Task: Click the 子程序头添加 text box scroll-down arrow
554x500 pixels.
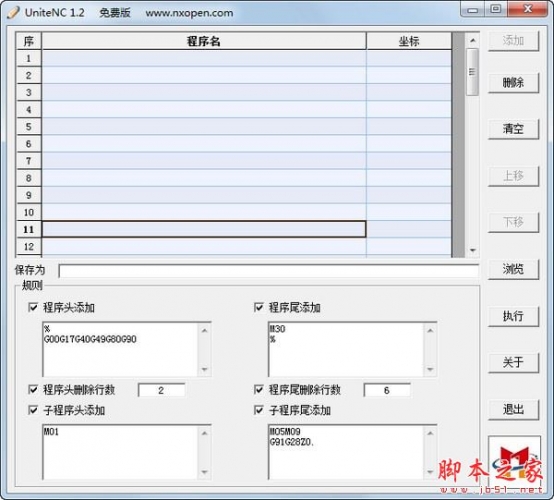Action: [205, 472]
